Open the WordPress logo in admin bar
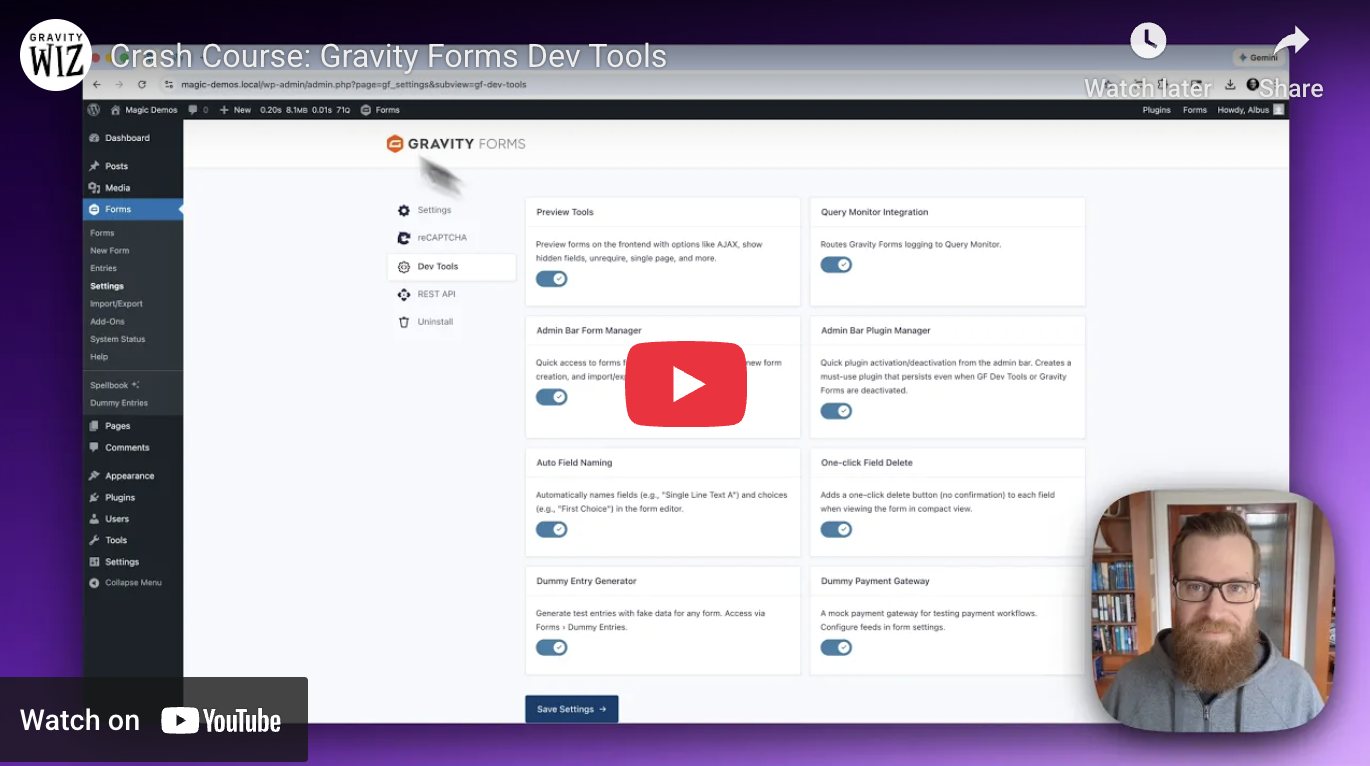 coord(92,109)
